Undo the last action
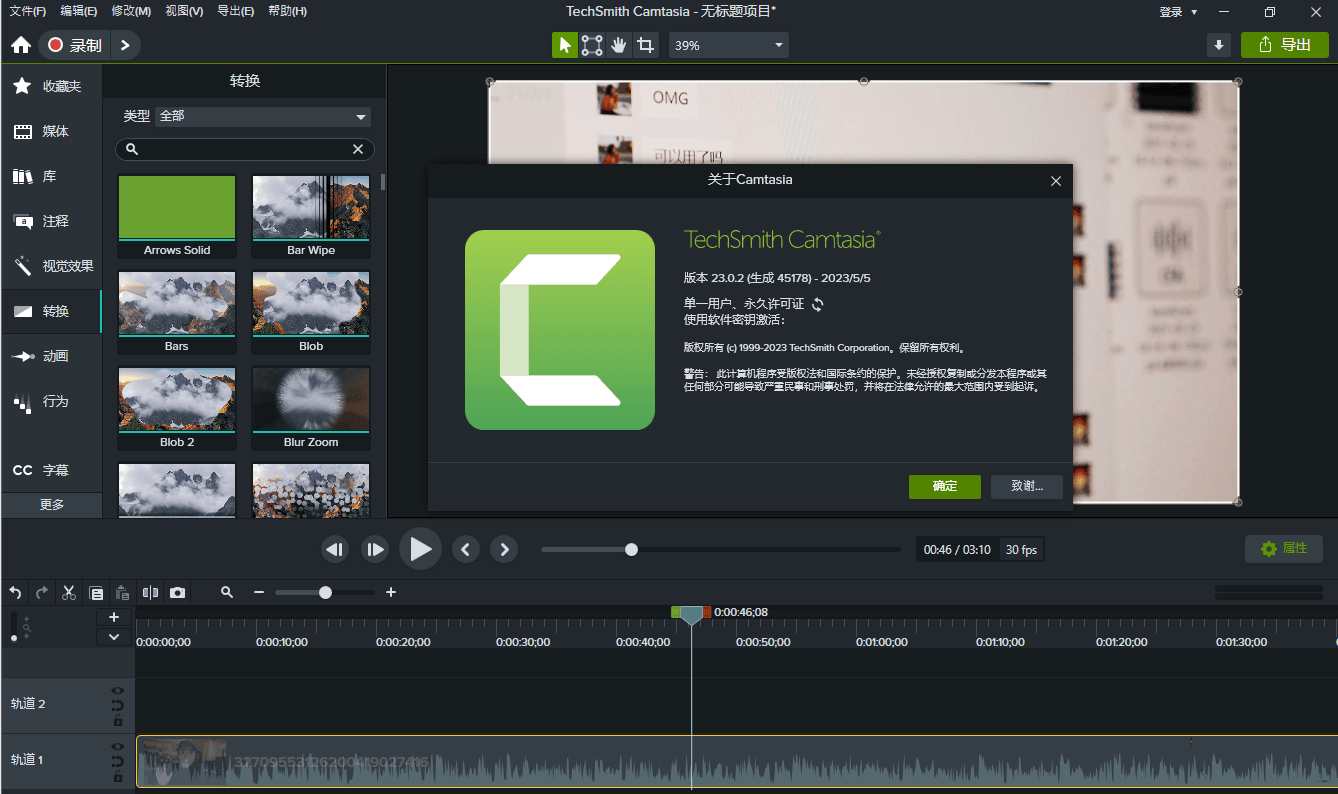The height and width of the screenshot is (794, 1338). click(x=14, y=592)
